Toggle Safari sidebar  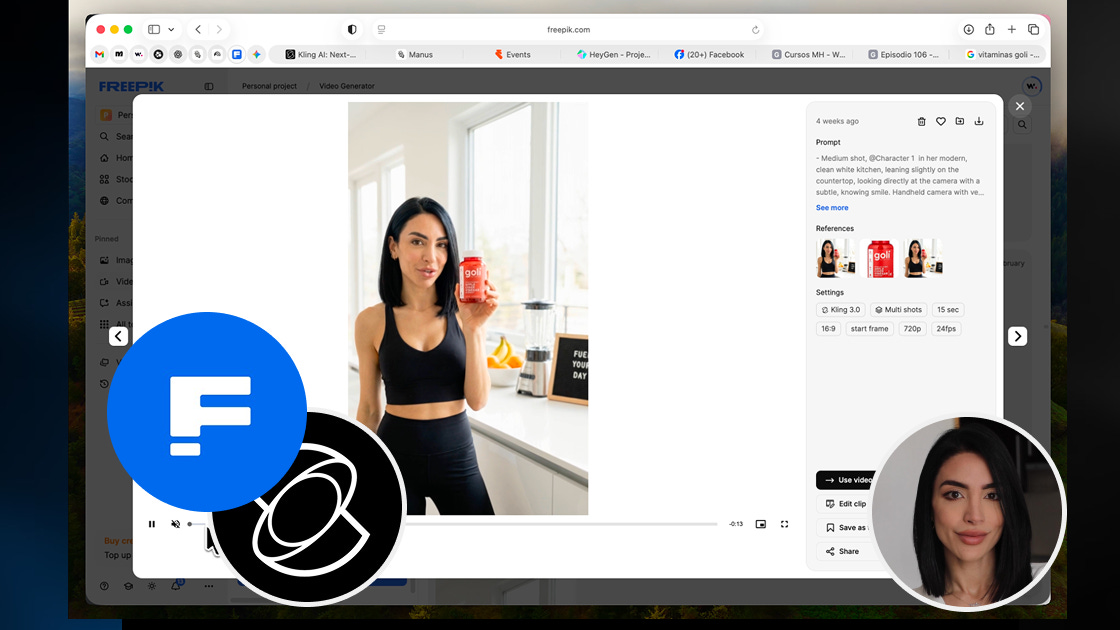pyautogui.click(x=154, y=29)
